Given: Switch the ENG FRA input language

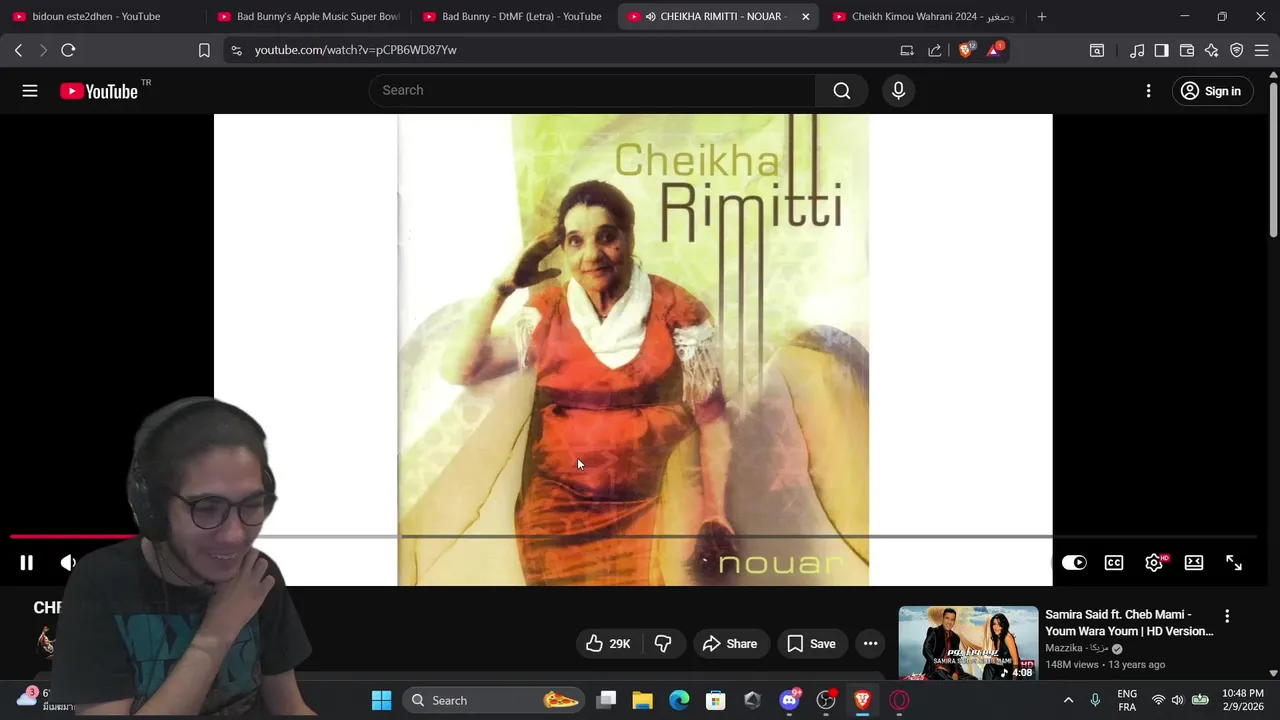Looking at the screenshot, I should coord(1127,700).
